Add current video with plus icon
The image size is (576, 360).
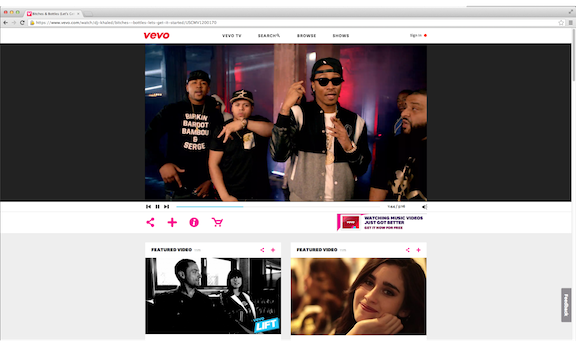tap(172, 222)
